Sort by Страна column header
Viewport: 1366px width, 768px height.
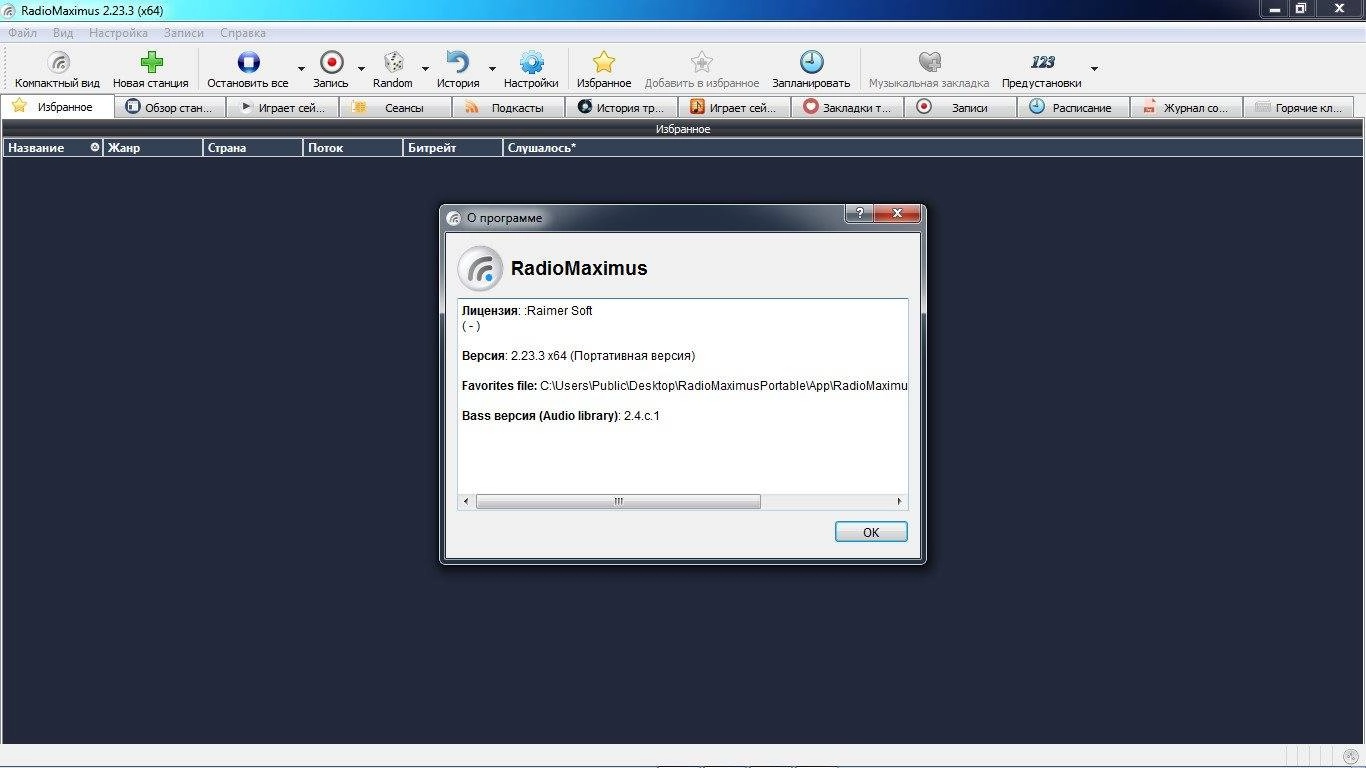click(x=253, y=147)
